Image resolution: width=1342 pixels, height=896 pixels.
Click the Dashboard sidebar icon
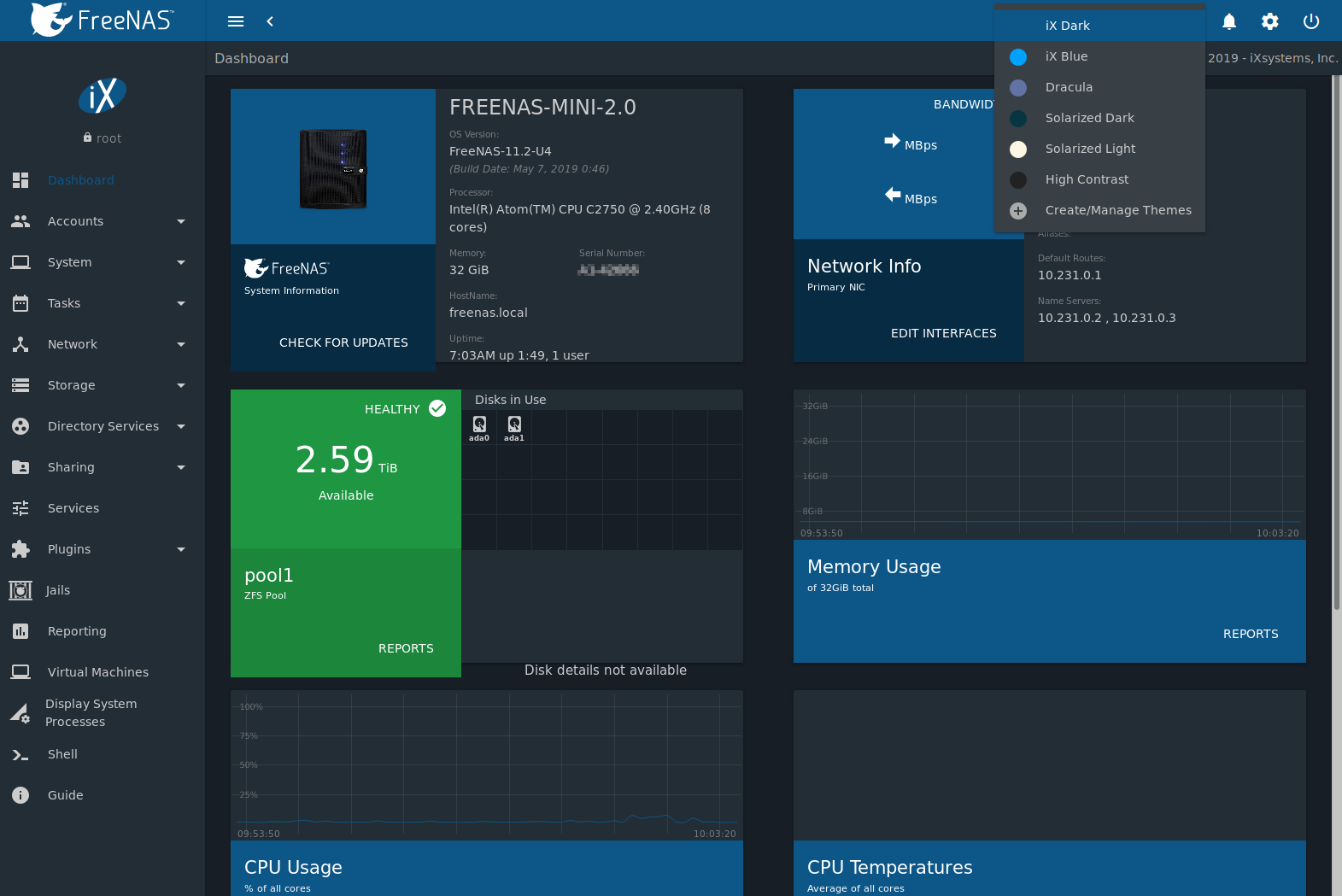(x=21, y=180)
